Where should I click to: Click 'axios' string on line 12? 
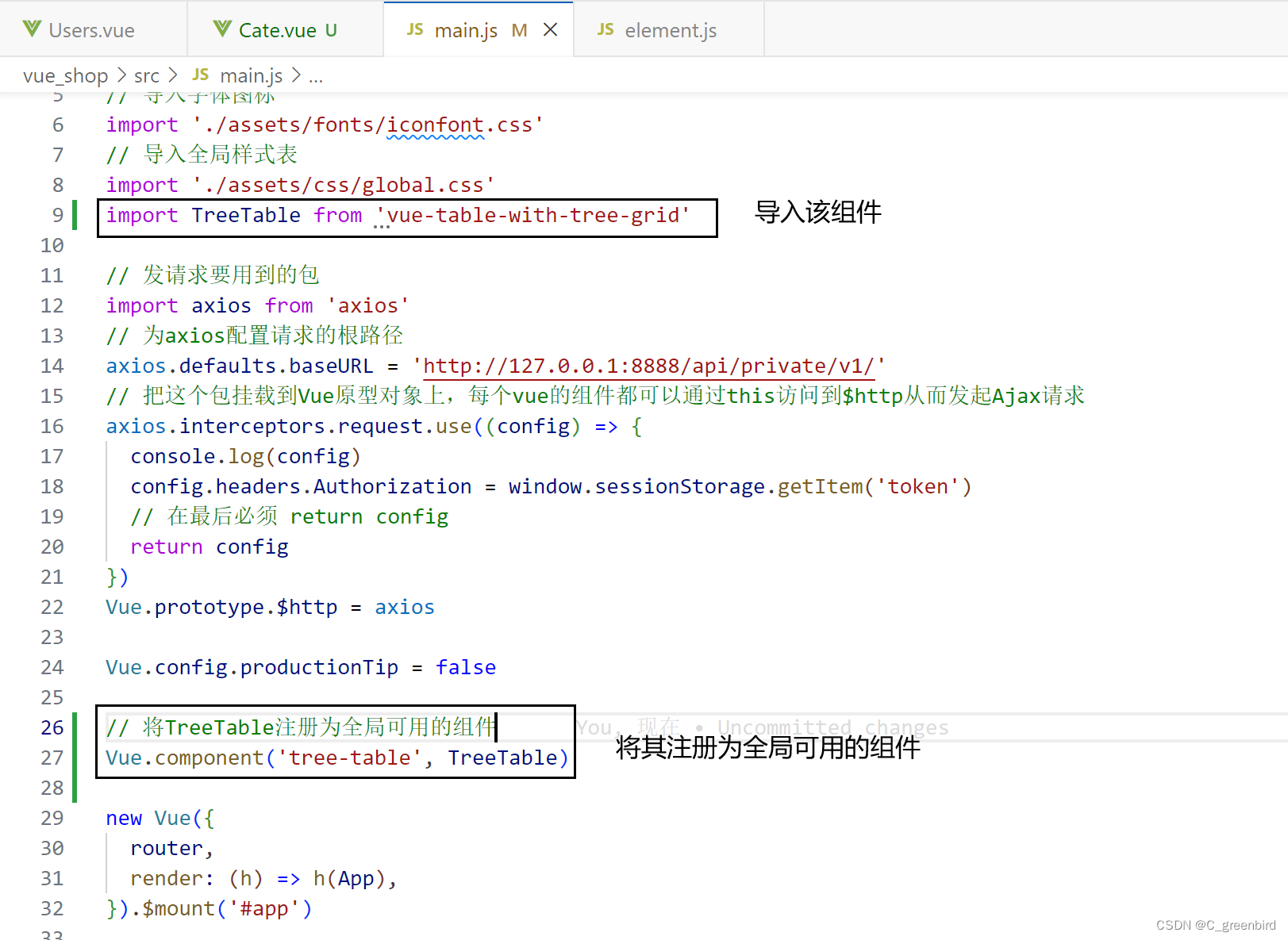367,305
